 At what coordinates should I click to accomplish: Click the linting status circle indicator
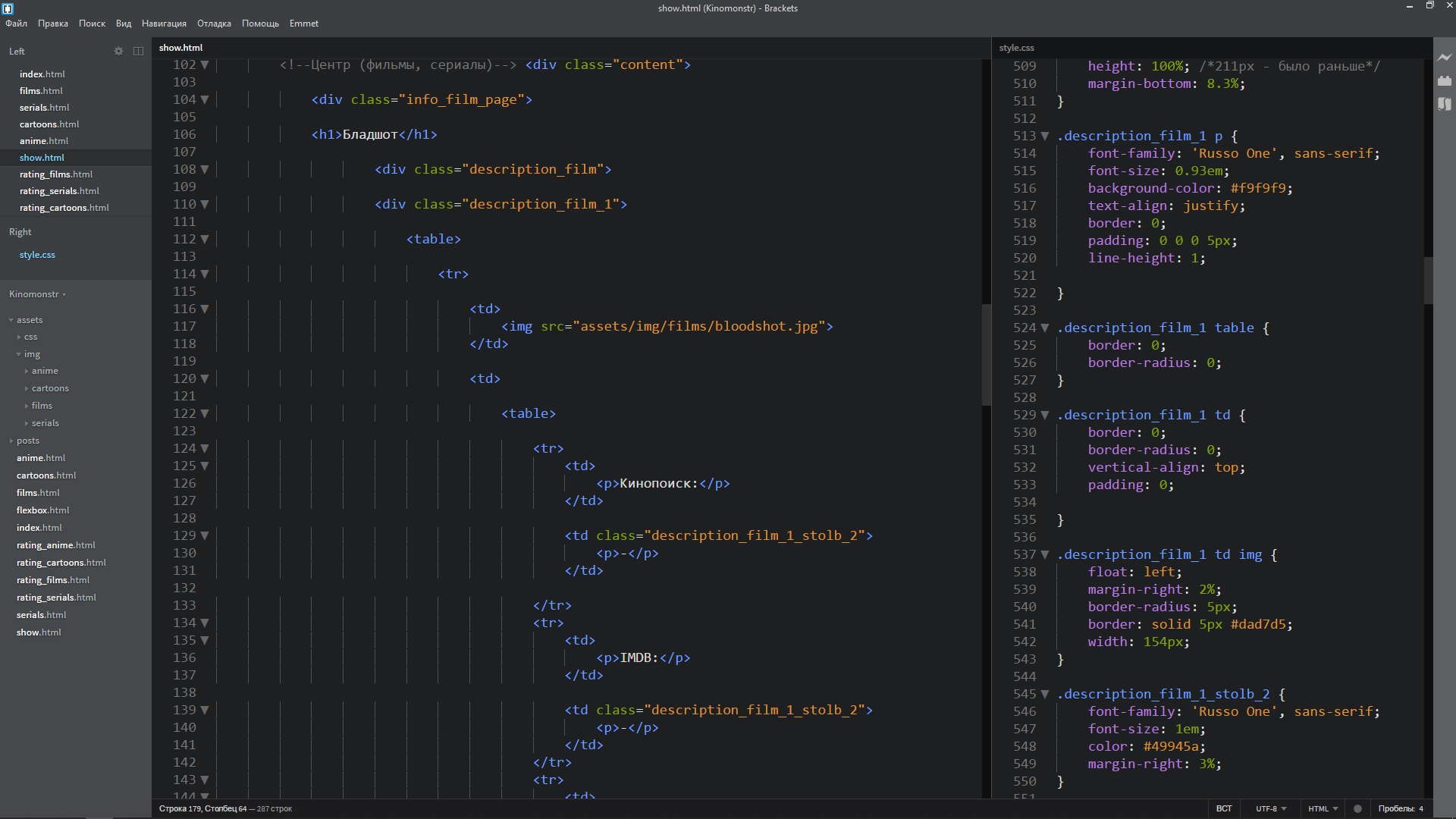1357,808
